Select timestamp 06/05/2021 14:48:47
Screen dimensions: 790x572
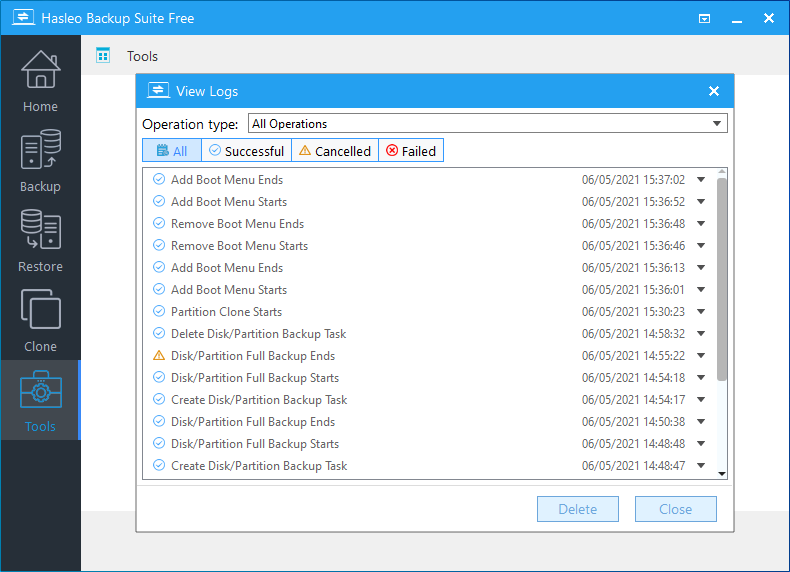point(633,465)
